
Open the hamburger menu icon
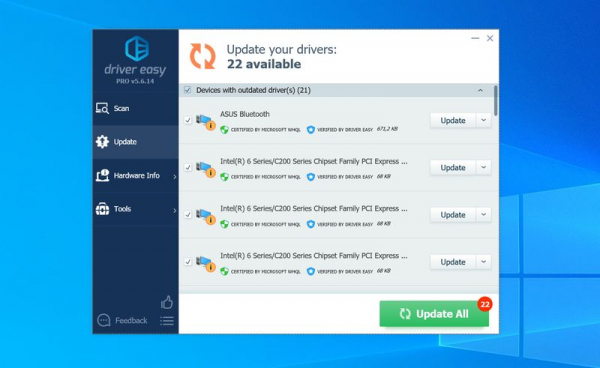(167, 321)
